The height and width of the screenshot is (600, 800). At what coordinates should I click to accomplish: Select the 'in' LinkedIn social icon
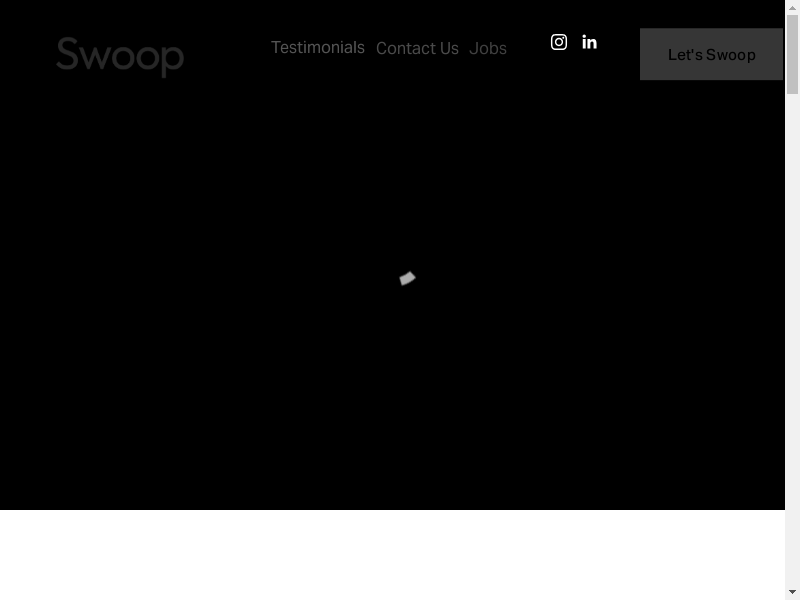(x=589, y=42)
